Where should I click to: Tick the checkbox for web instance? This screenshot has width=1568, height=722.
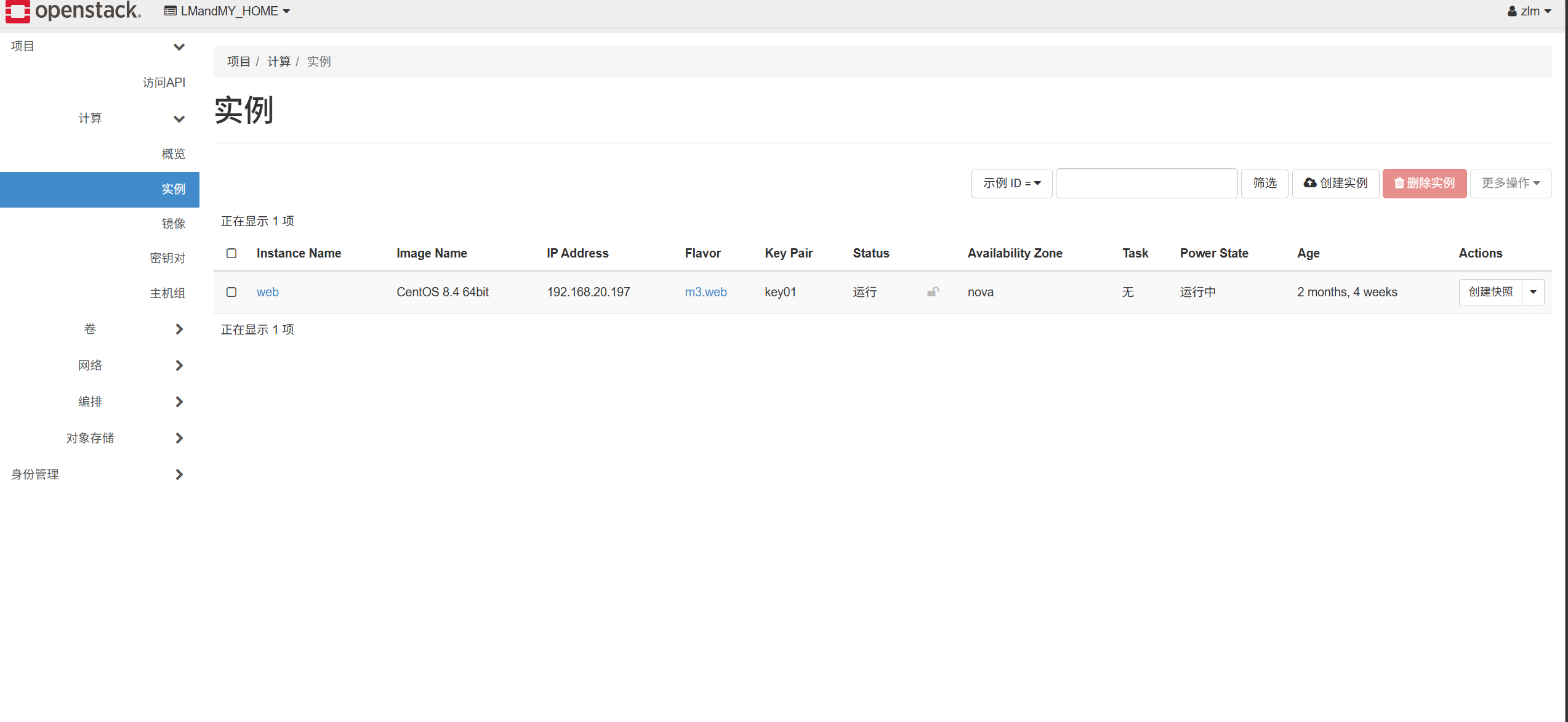[231, 292]
